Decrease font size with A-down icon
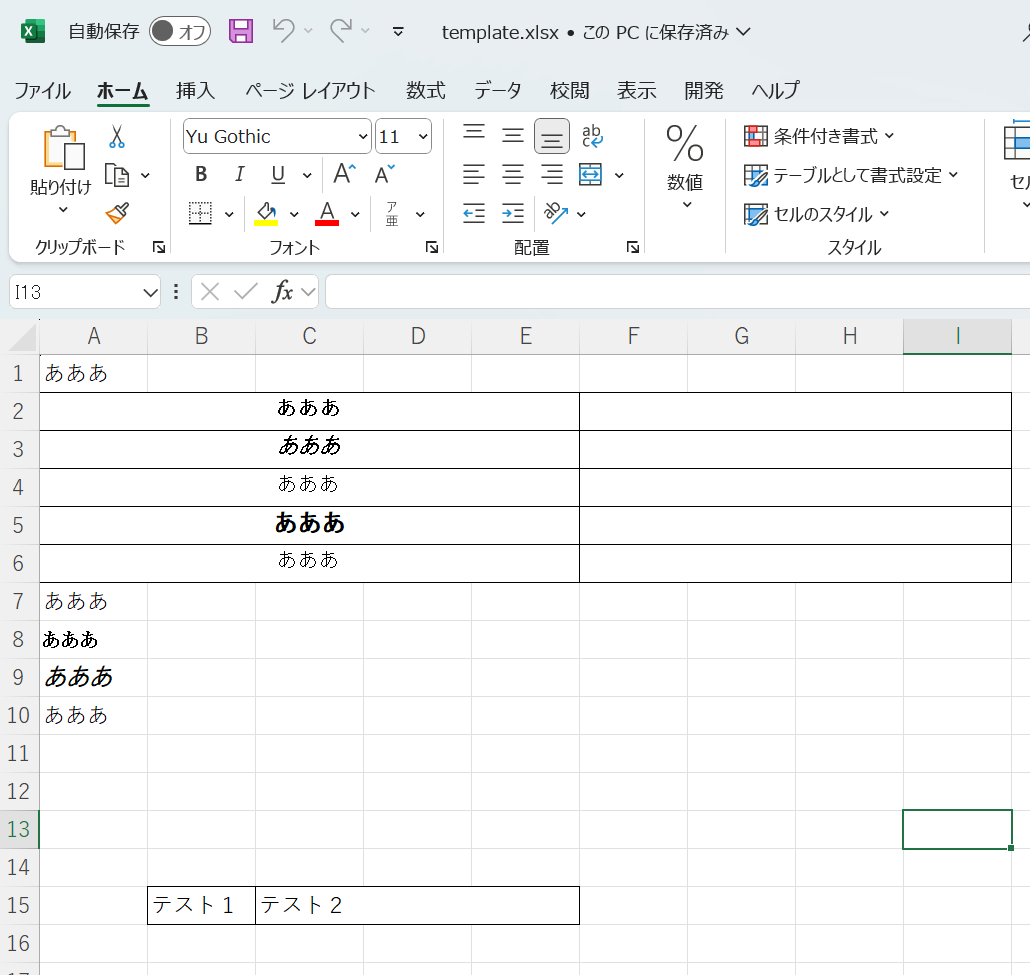 (x=384, y=174)
